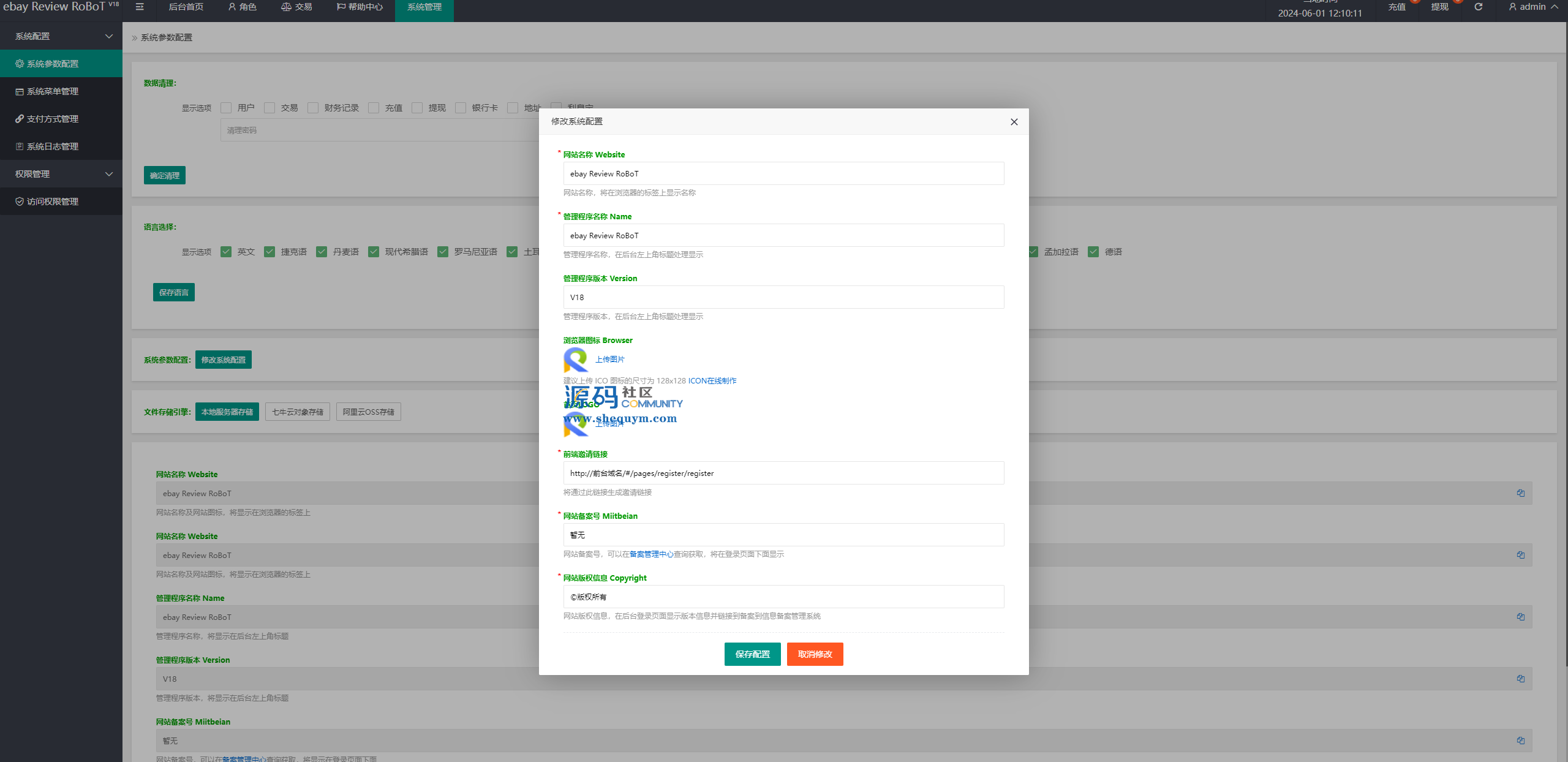This screenshot has height=762, width=1568.
Task: Select the 系统管理 top tab
Action: tap(424, 7)
